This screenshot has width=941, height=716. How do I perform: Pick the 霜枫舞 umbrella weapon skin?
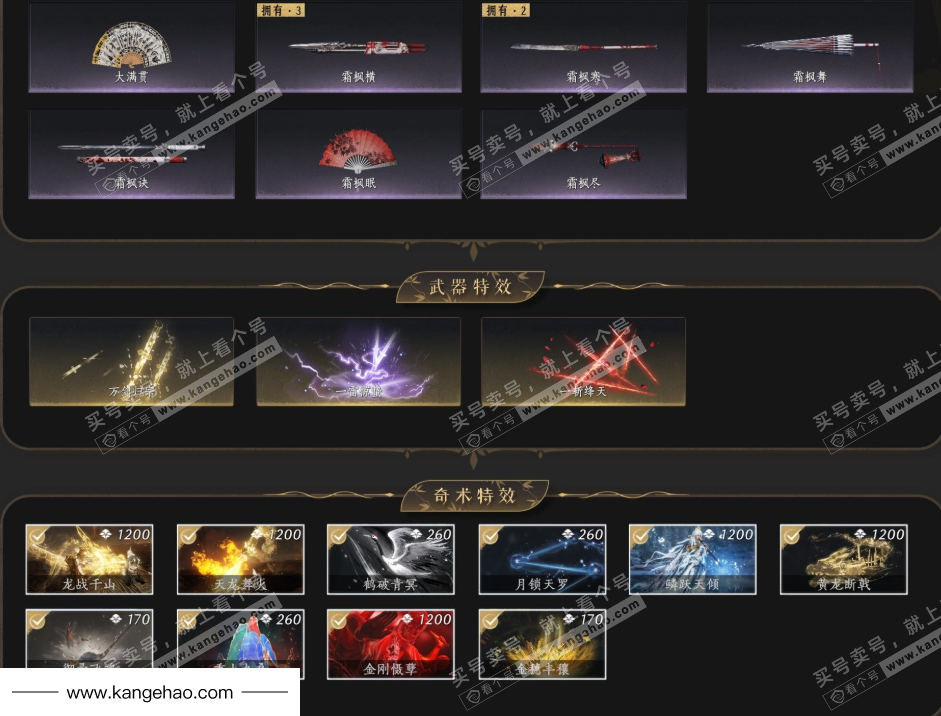tap(810, 47)
